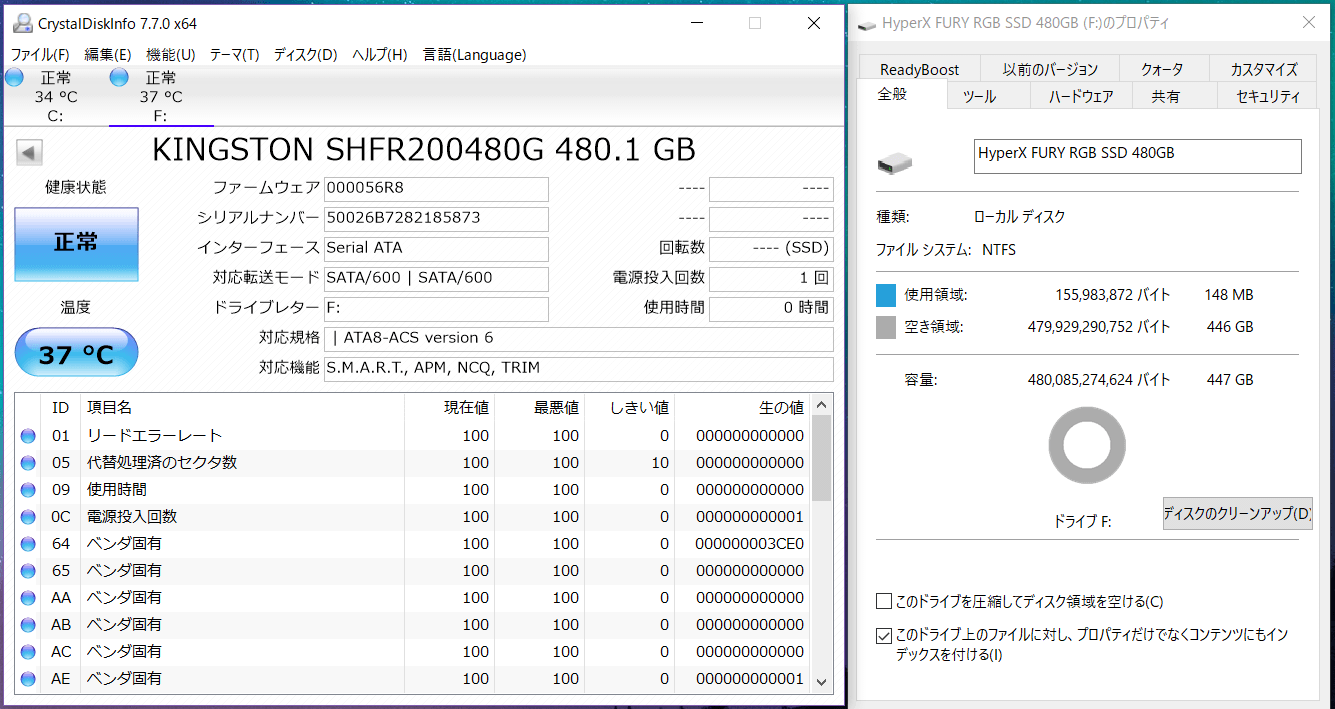Click the interface field Serial ATA
Image resolution: width=1335 pixels, height=709 pixels.
pos(436,249)
